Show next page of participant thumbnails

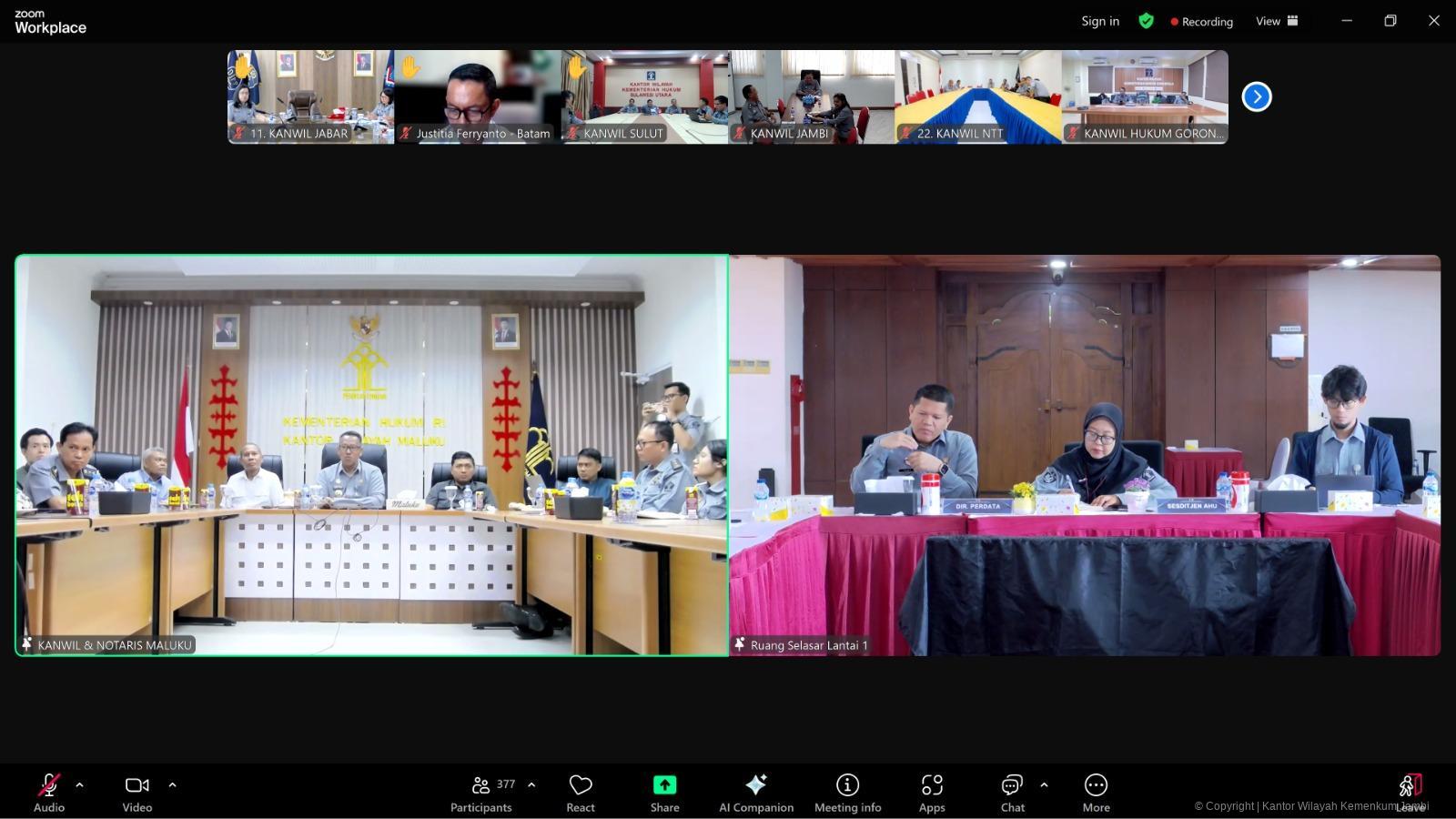pos(1257,96)
